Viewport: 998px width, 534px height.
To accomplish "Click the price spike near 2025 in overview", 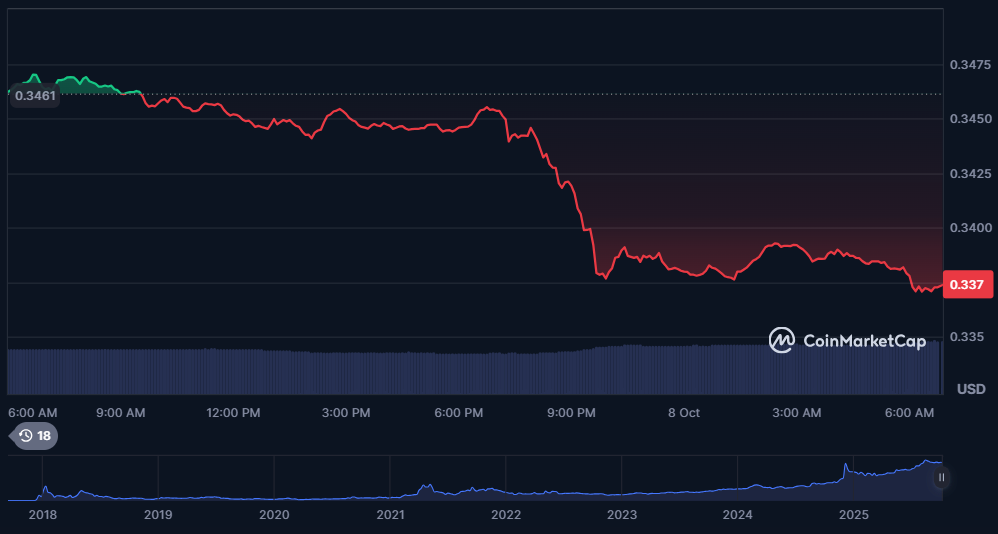I will [846, 468].
